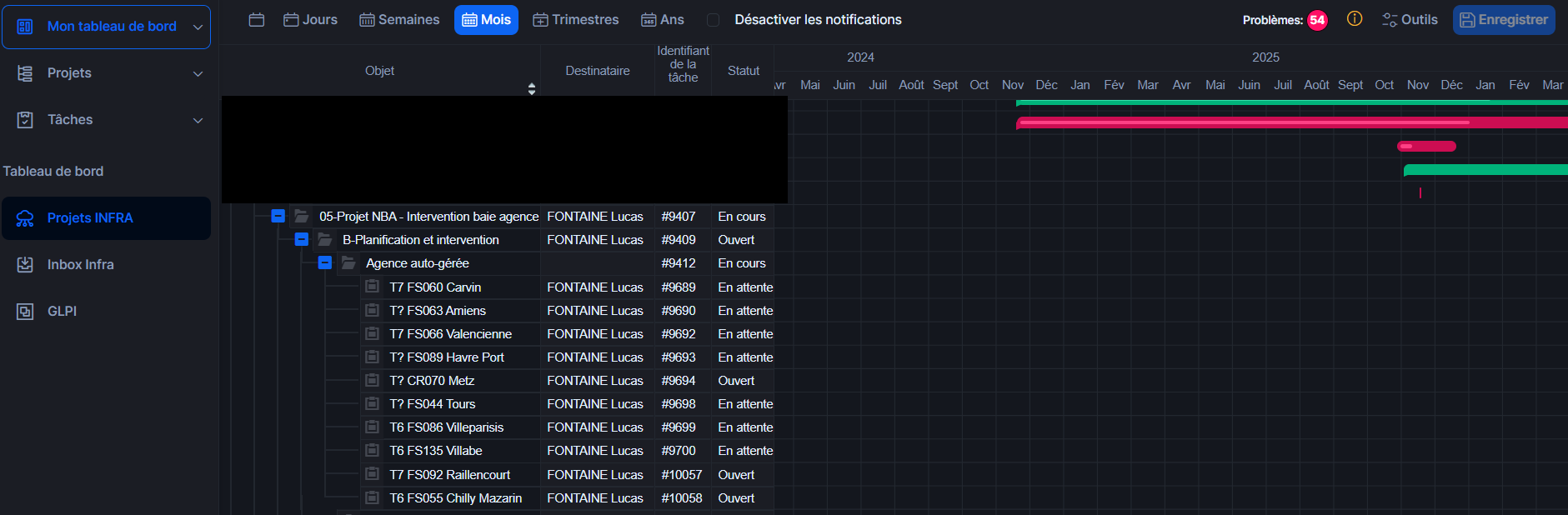1568x515 pixels.
Task: Click the Enregistrer button
Action: 1504,19
